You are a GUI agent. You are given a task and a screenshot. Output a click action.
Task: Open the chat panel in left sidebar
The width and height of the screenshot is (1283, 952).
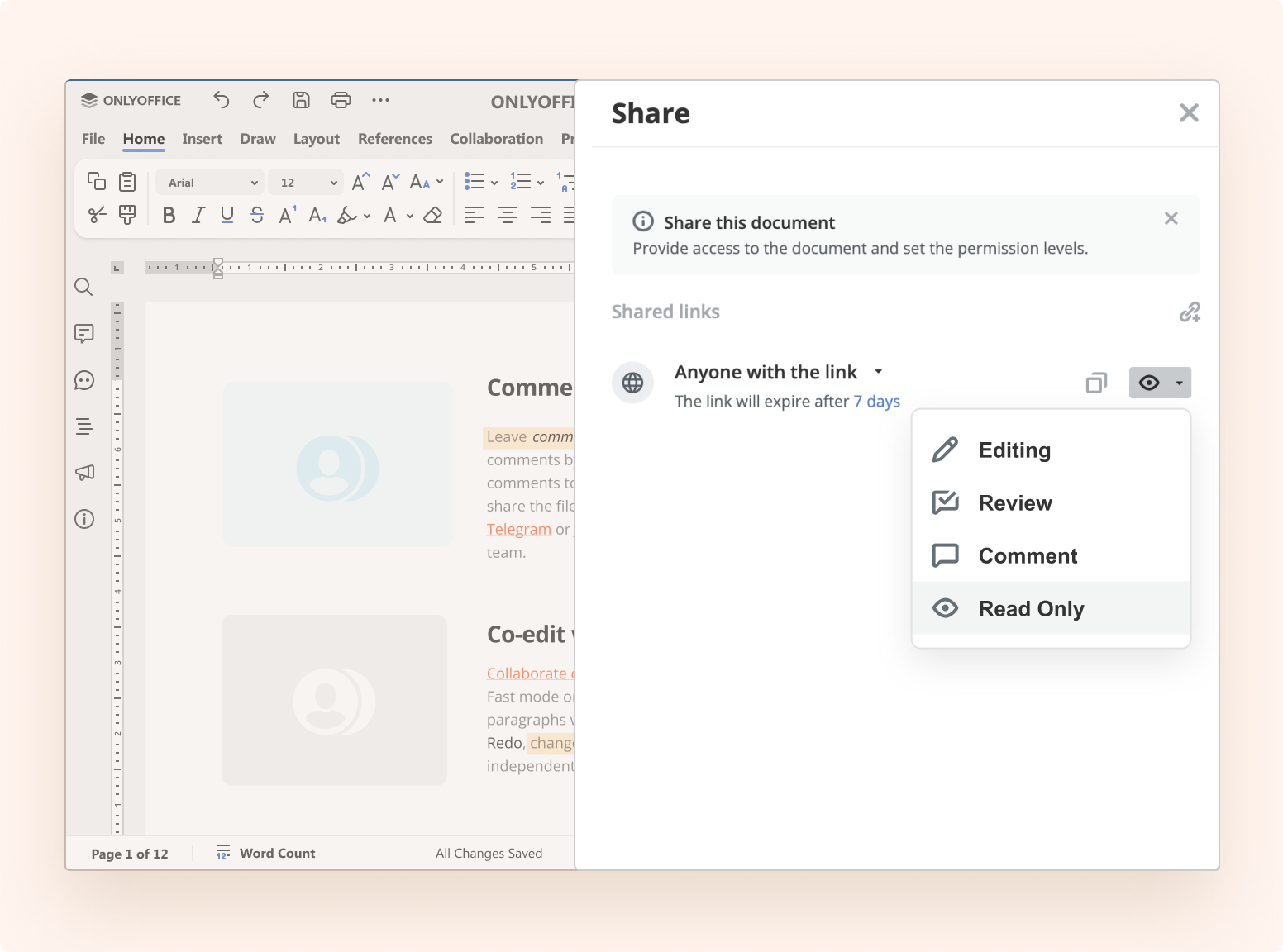83,380
